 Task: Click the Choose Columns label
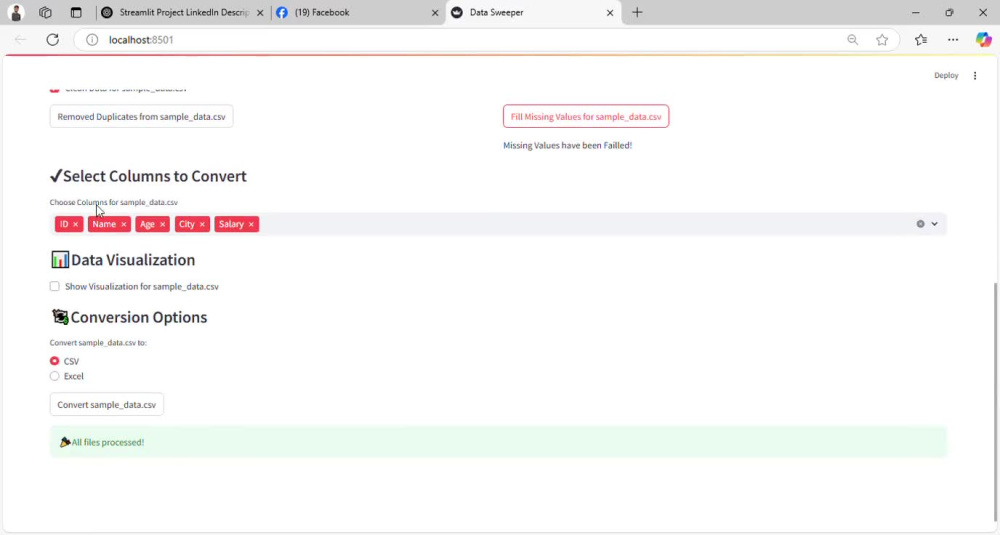click(114, 202)
